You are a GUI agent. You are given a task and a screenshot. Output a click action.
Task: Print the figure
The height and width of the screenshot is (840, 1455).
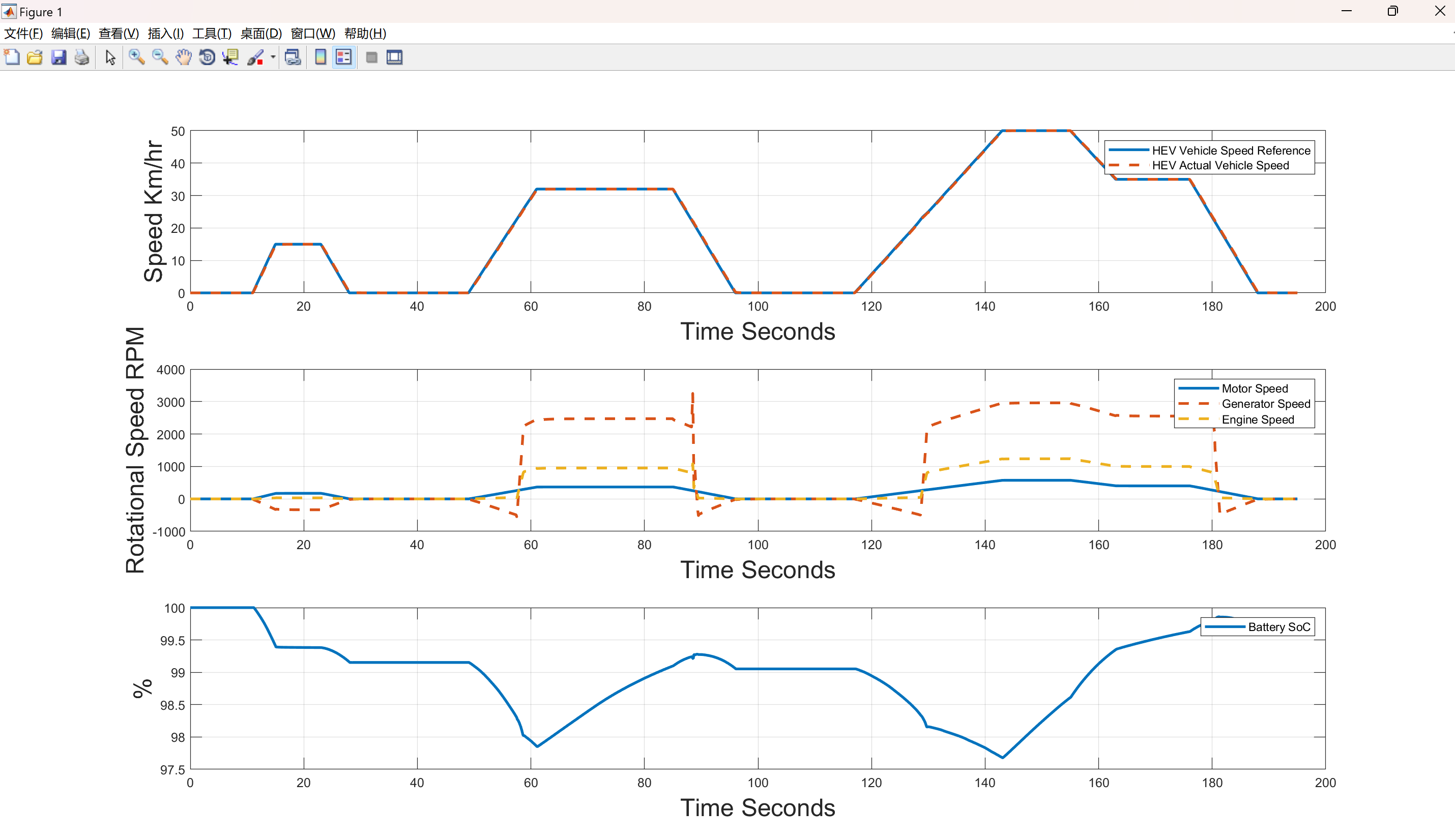[81, 56]
